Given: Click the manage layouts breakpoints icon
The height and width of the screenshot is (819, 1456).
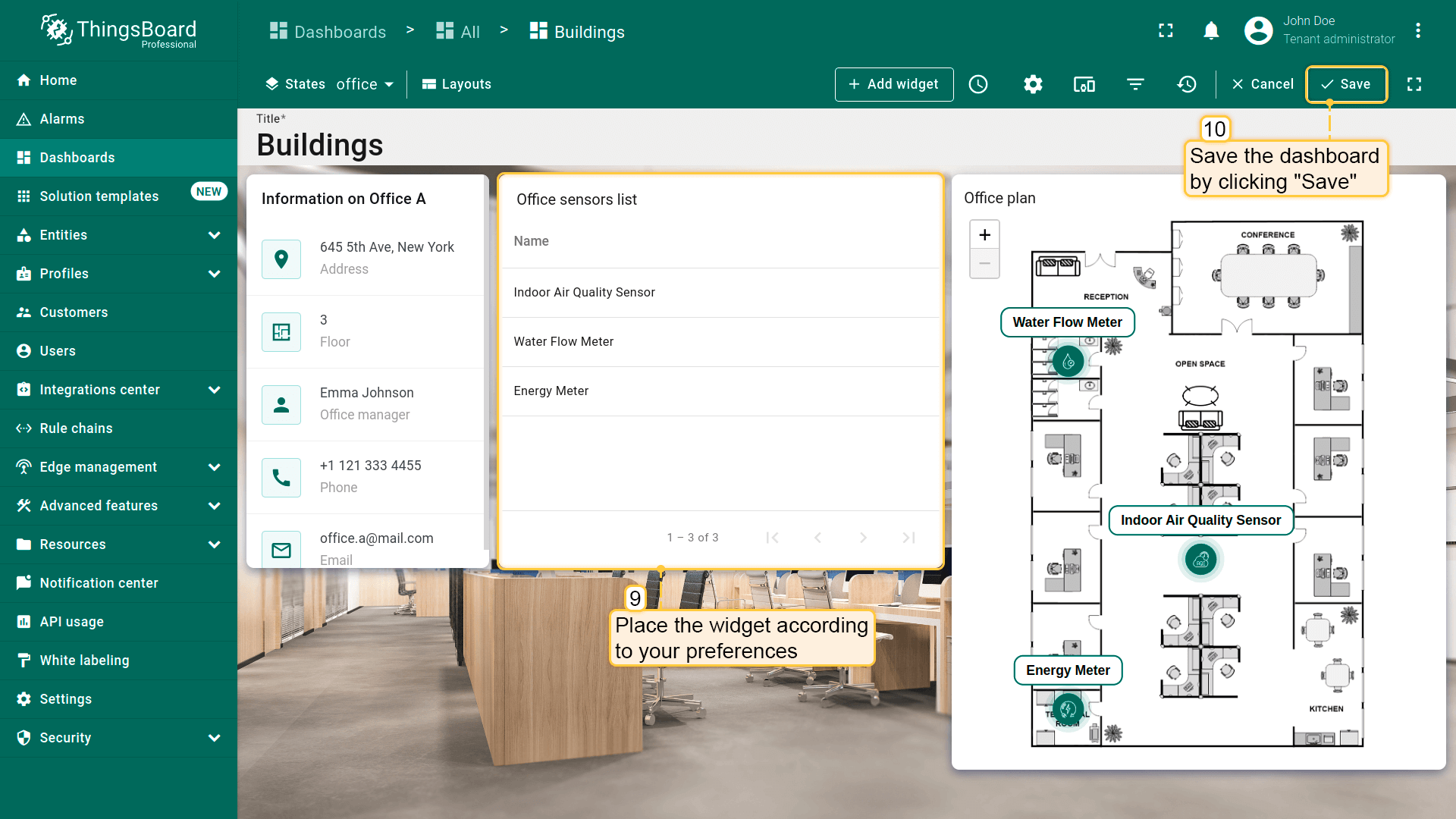Looking at the screenshot, I should [1084, 84].
